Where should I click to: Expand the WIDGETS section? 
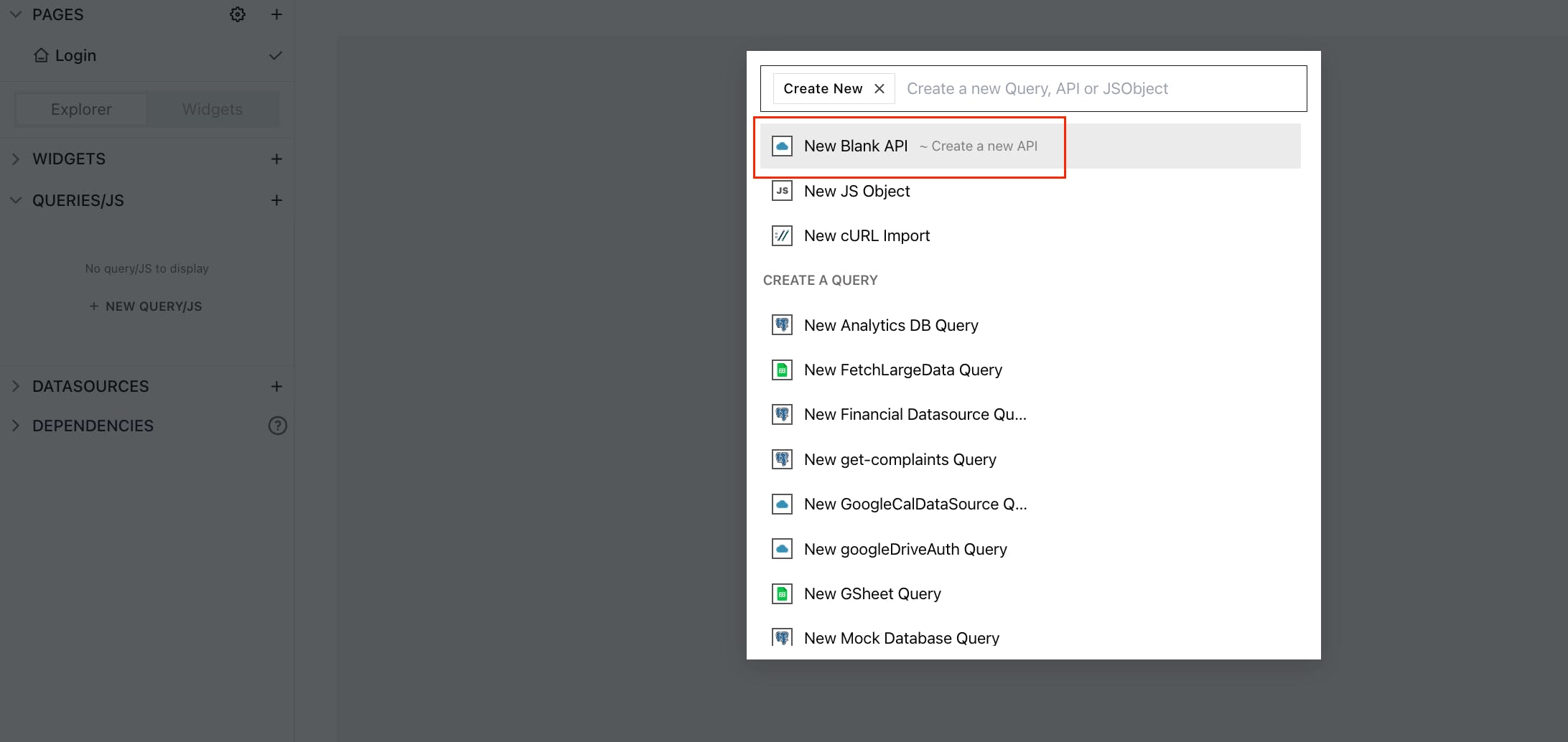click(x=16, y=159)
